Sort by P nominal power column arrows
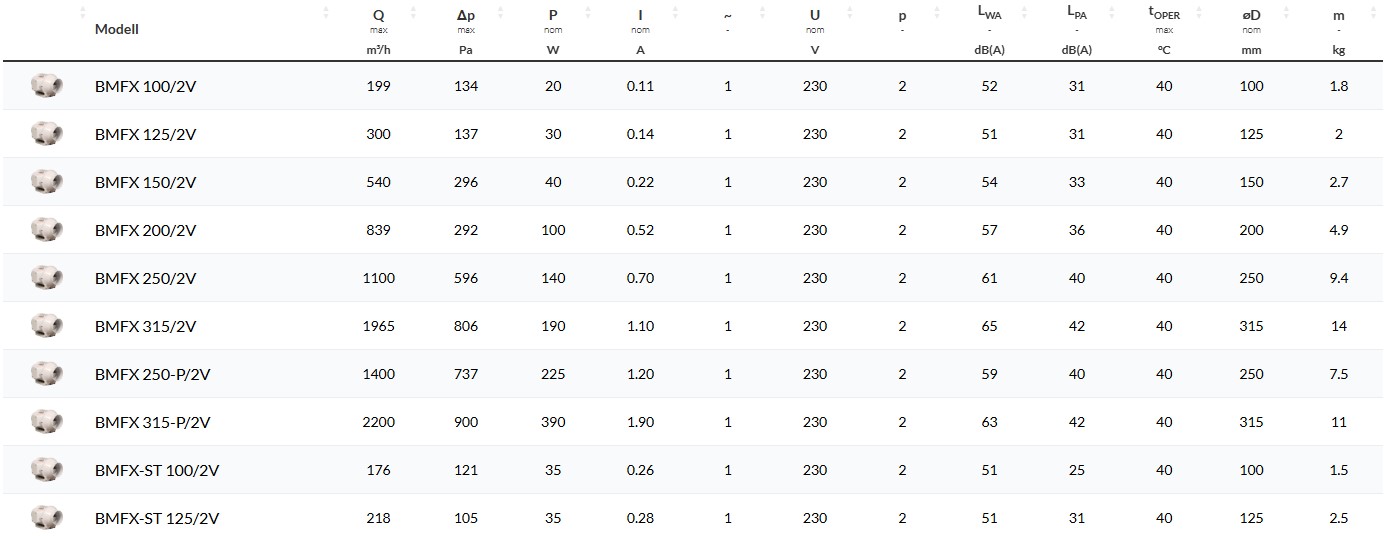 (x=586, y=13)
